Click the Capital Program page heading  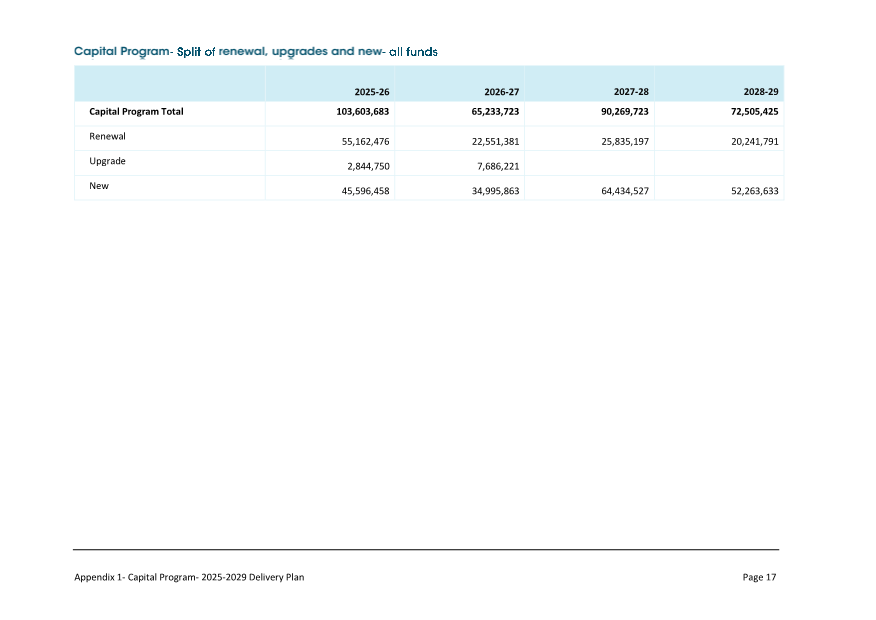[256, 50]
